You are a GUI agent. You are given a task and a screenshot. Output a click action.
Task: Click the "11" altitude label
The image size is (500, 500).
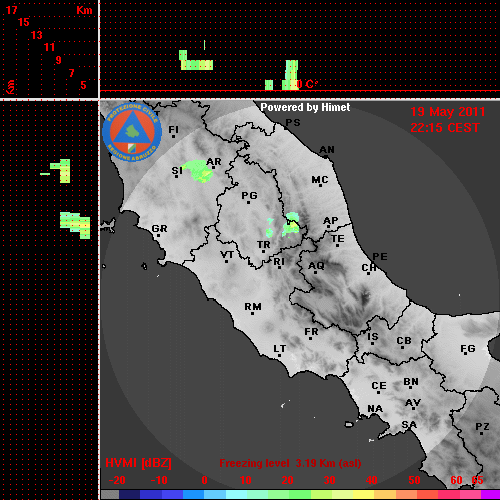[x=49, y=47]
